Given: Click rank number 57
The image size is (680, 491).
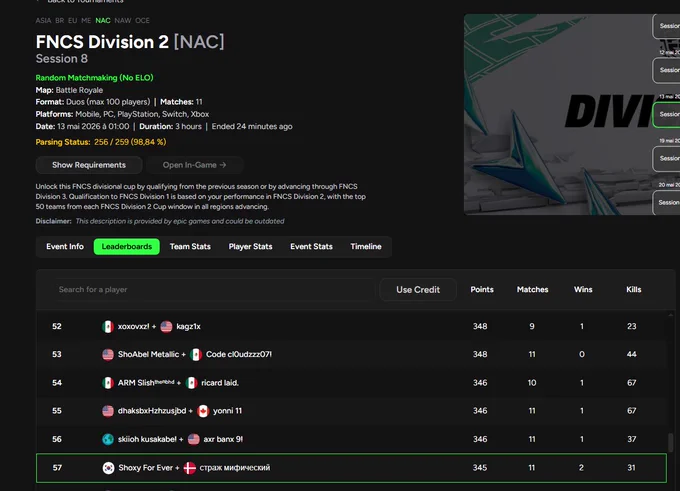Looking at the screenshot, I should pos(57,468).
